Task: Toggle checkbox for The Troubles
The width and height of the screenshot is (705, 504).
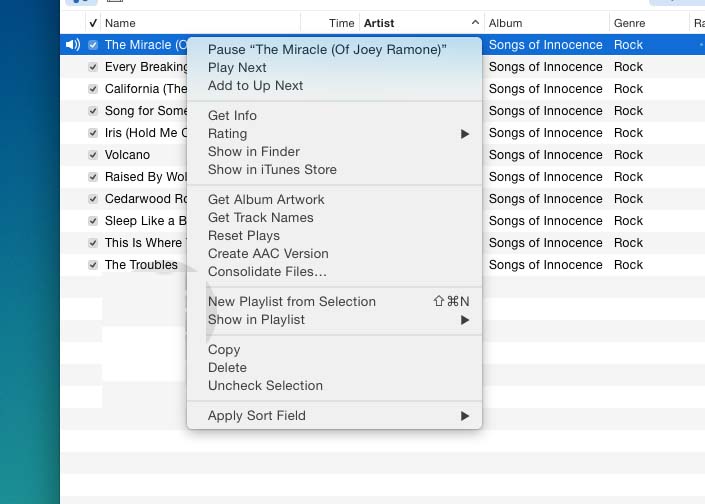Action: [93, 265]
